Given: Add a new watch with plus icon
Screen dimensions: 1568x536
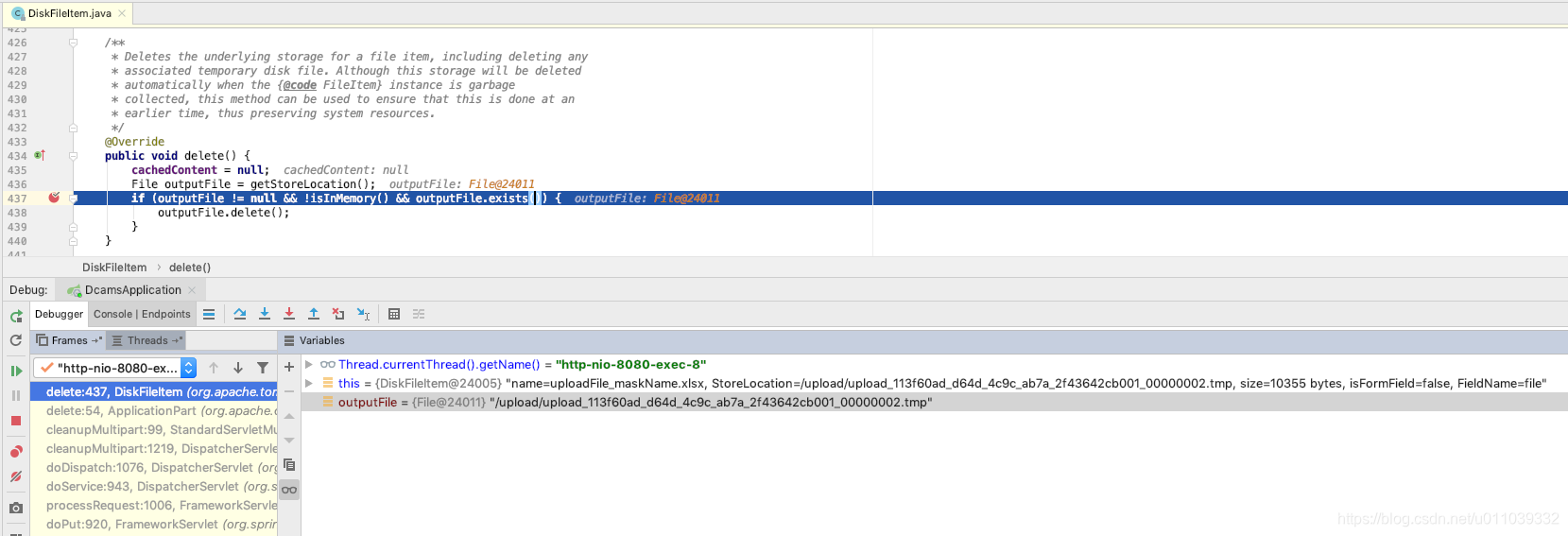Looking at the screenshot, I should [289, 367].
